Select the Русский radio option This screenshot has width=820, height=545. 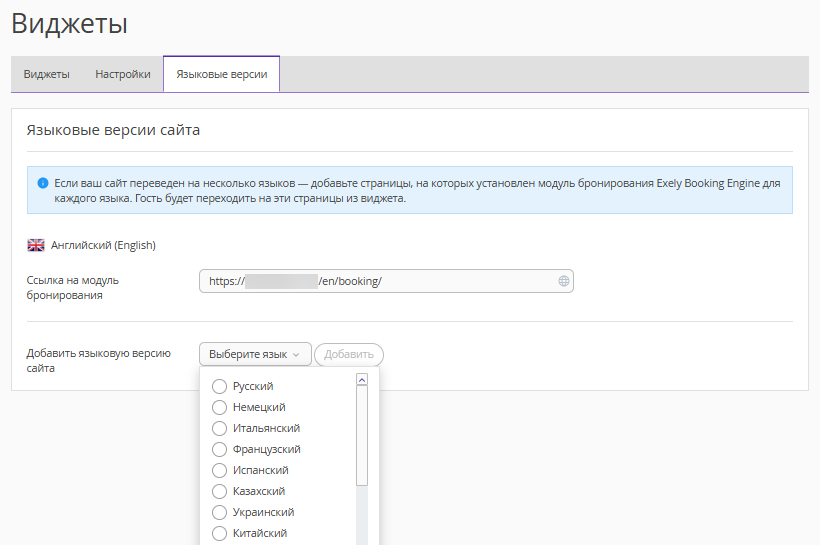[x=219, y=386]
